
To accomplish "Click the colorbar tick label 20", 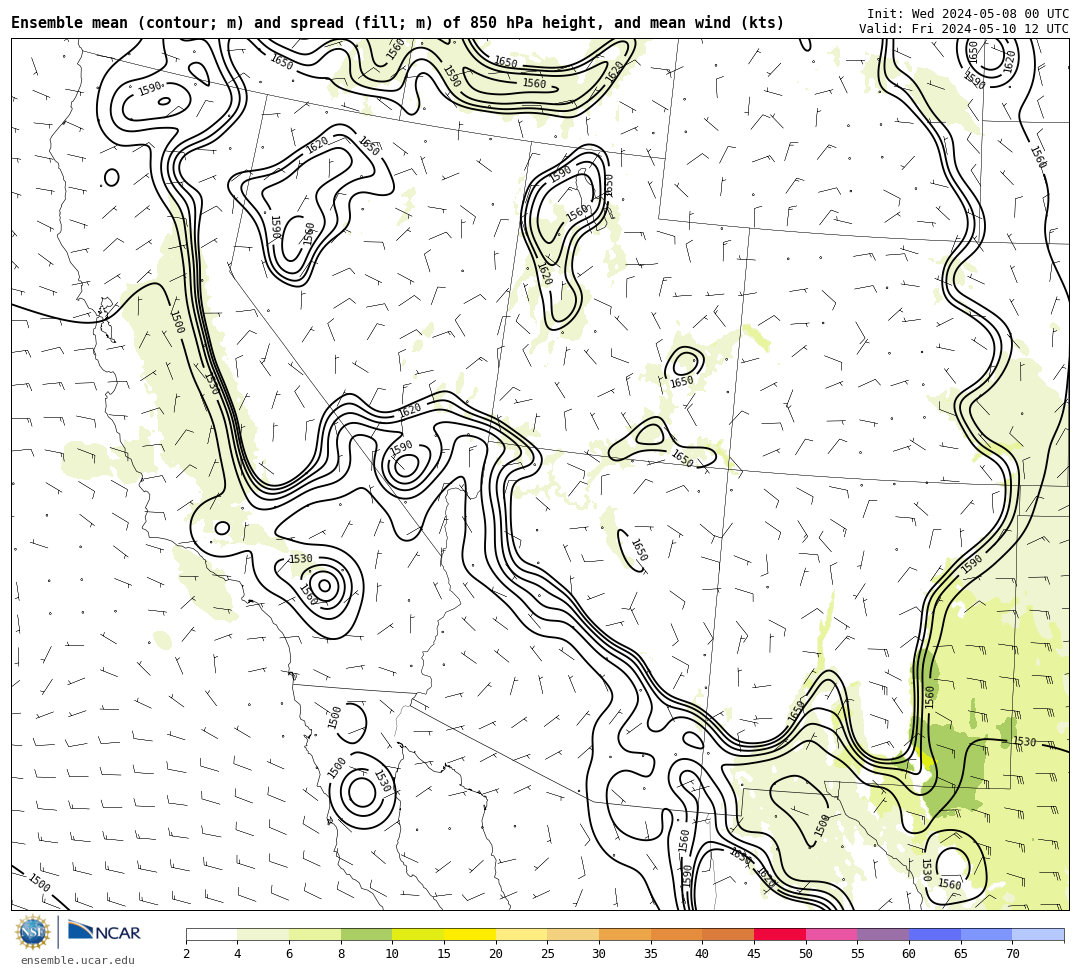I will pyautogui.click(x=496, y=954).
